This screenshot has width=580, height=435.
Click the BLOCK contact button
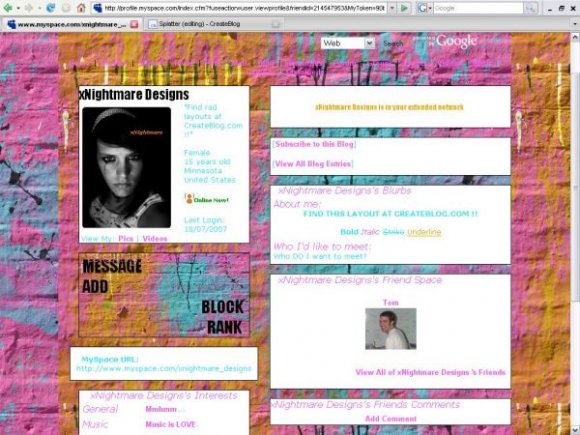[222, 307]
